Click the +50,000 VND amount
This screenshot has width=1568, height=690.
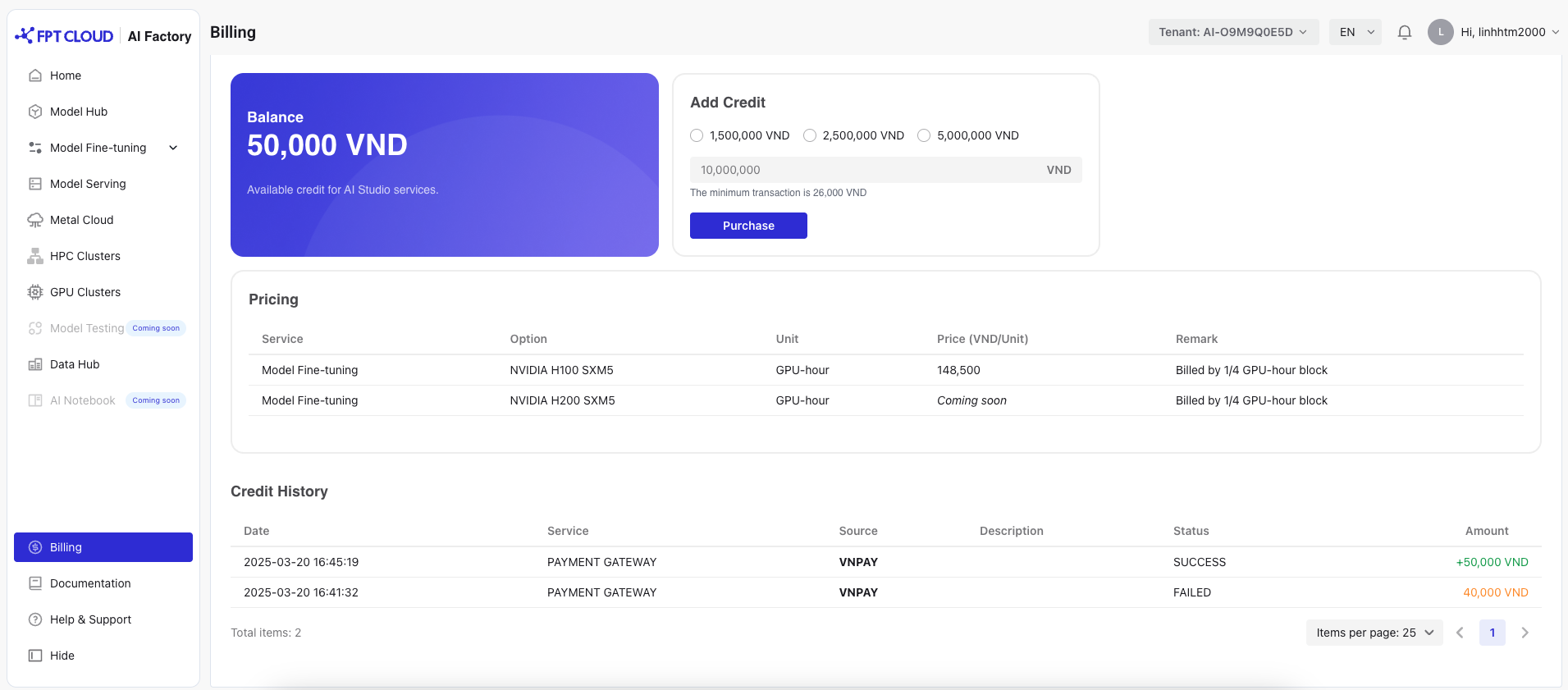[x=1492, y=562]
